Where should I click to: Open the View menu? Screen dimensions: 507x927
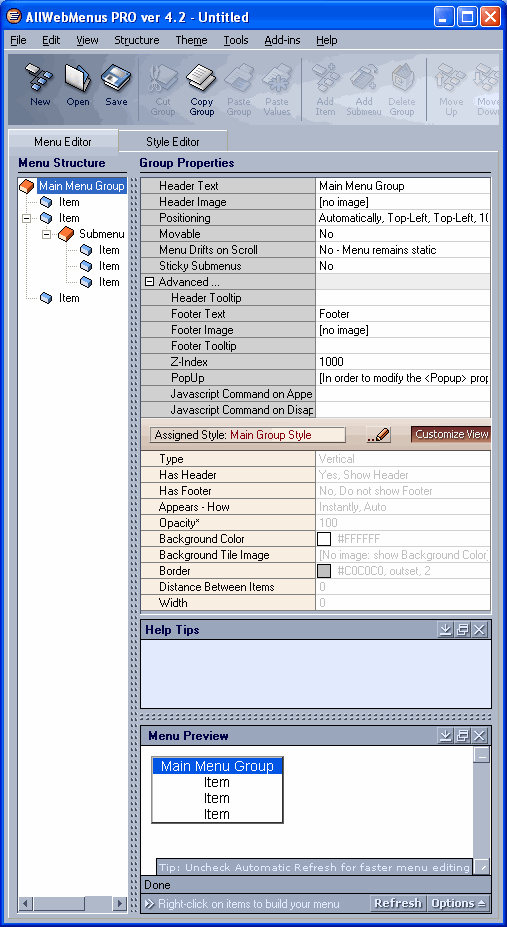[87, 40]
